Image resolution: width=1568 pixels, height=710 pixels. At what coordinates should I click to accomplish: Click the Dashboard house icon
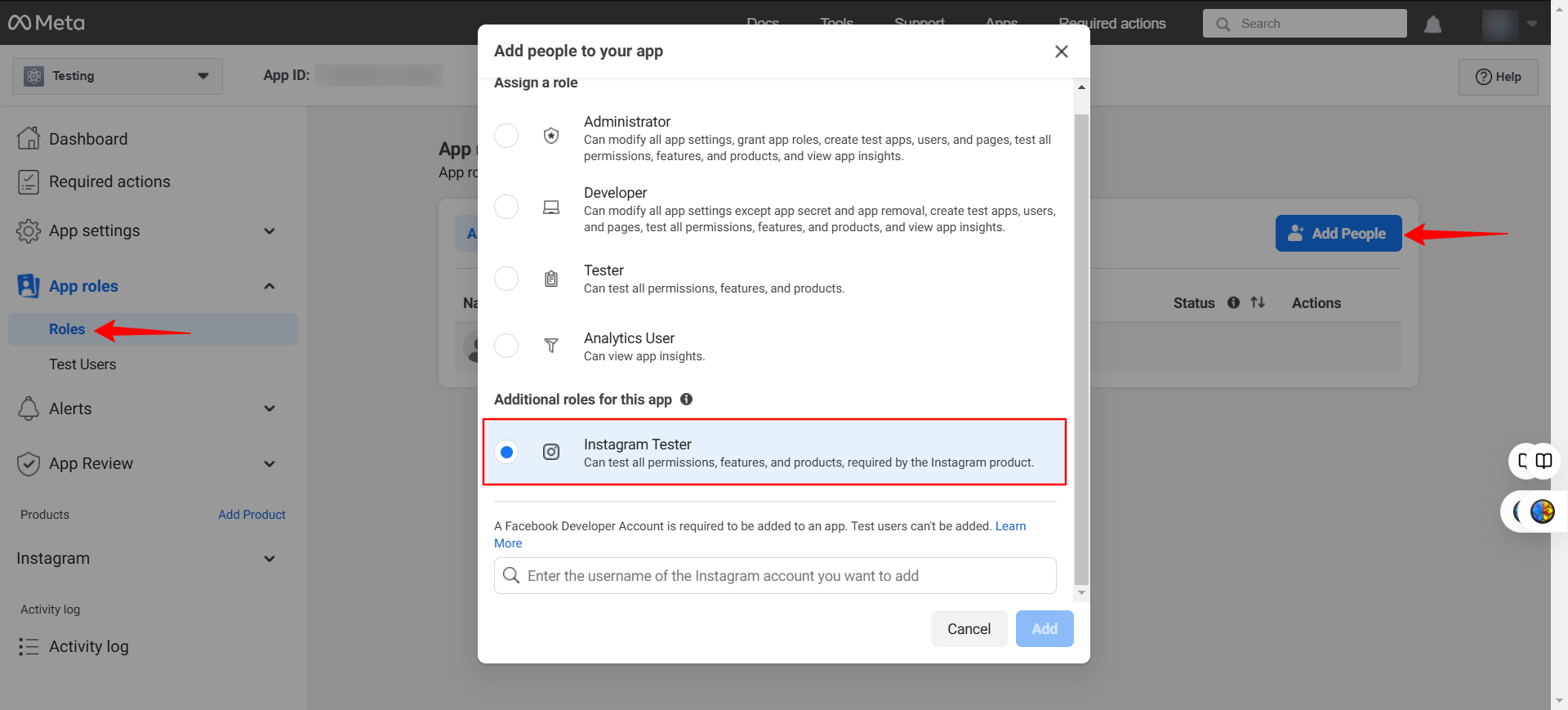29,139
